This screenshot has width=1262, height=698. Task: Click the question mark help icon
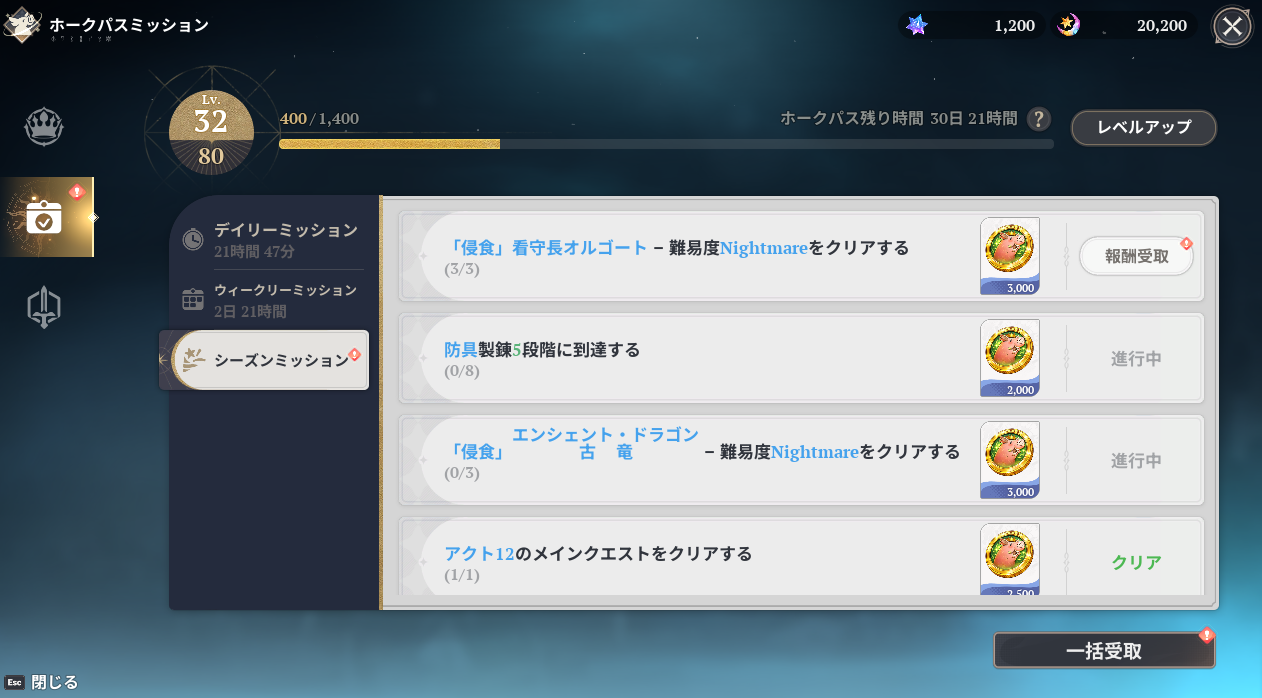coord(1039,119)
